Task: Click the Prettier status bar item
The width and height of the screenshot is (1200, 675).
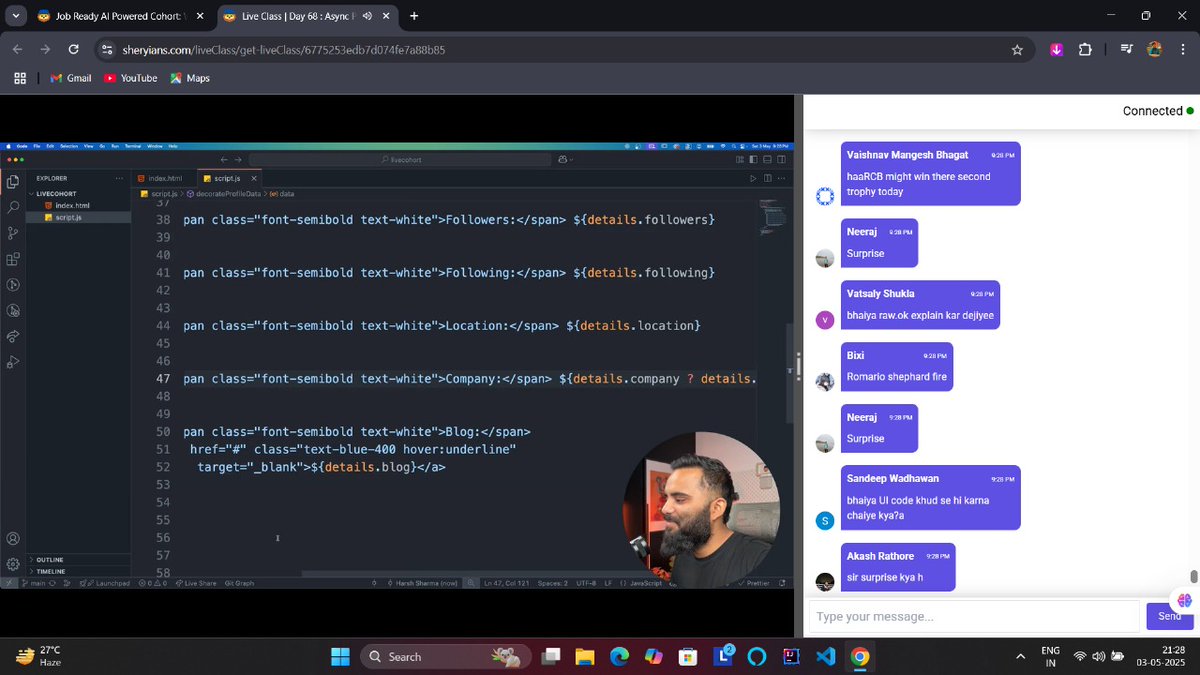Action: pyautogui.click(x=754, y=583)
